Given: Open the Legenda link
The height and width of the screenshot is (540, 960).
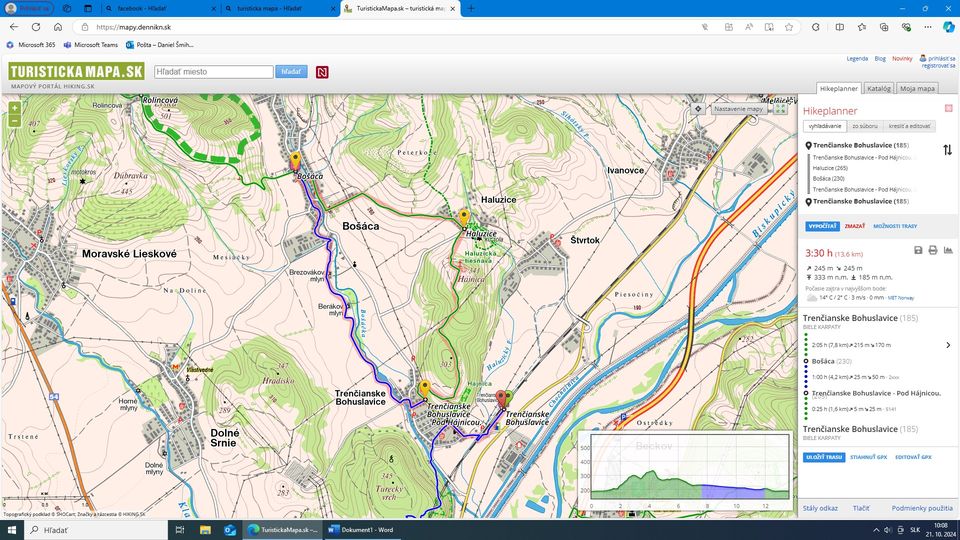Looking at the screenshot, I should pyautogui.click(x=857, y=59).
